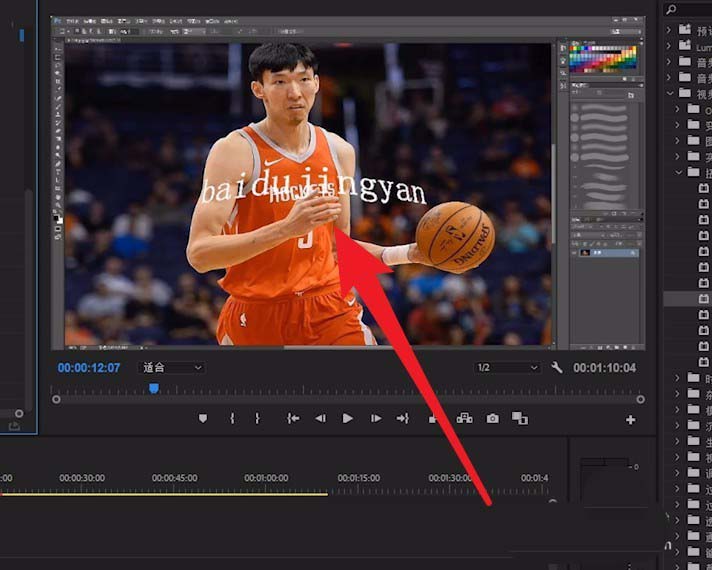Click the Mark In bracket button
The width and height of the screenshot is (712, 570).
point(232,418)
